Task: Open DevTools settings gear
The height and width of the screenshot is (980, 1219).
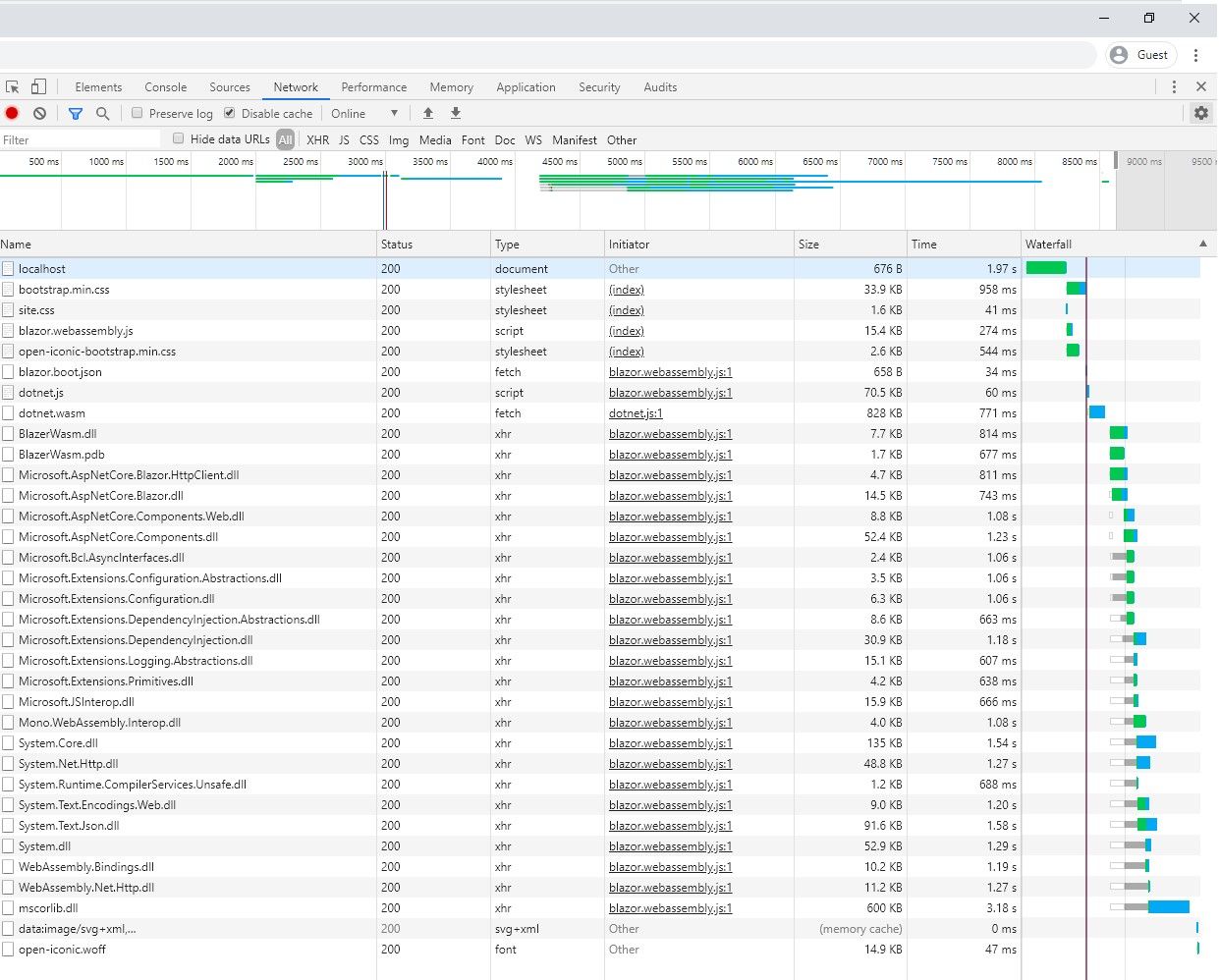Action: pyautogui.click(x=1200, y=113)
